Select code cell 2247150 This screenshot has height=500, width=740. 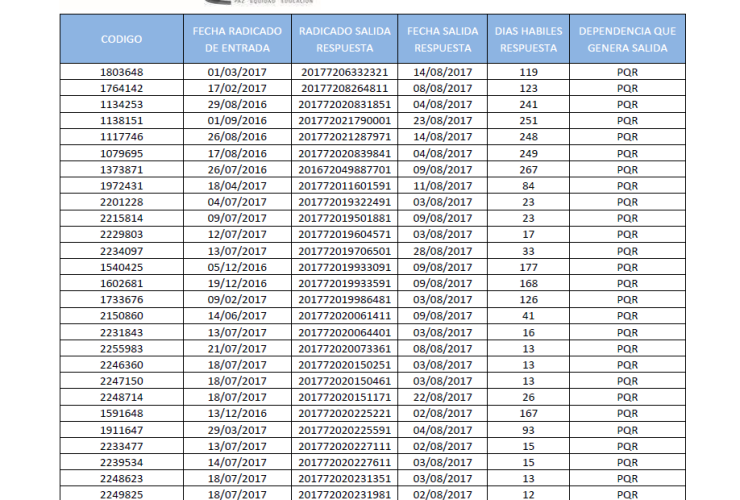click(121, 381)
